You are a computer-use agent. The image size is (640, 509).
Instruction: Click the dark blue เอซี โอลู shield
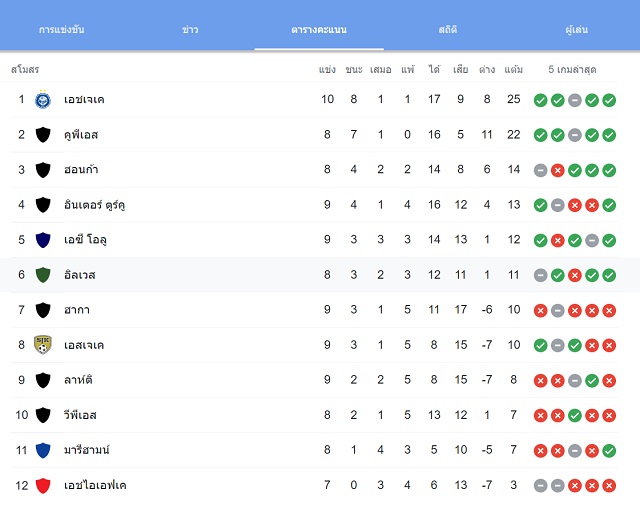(43, 240)
